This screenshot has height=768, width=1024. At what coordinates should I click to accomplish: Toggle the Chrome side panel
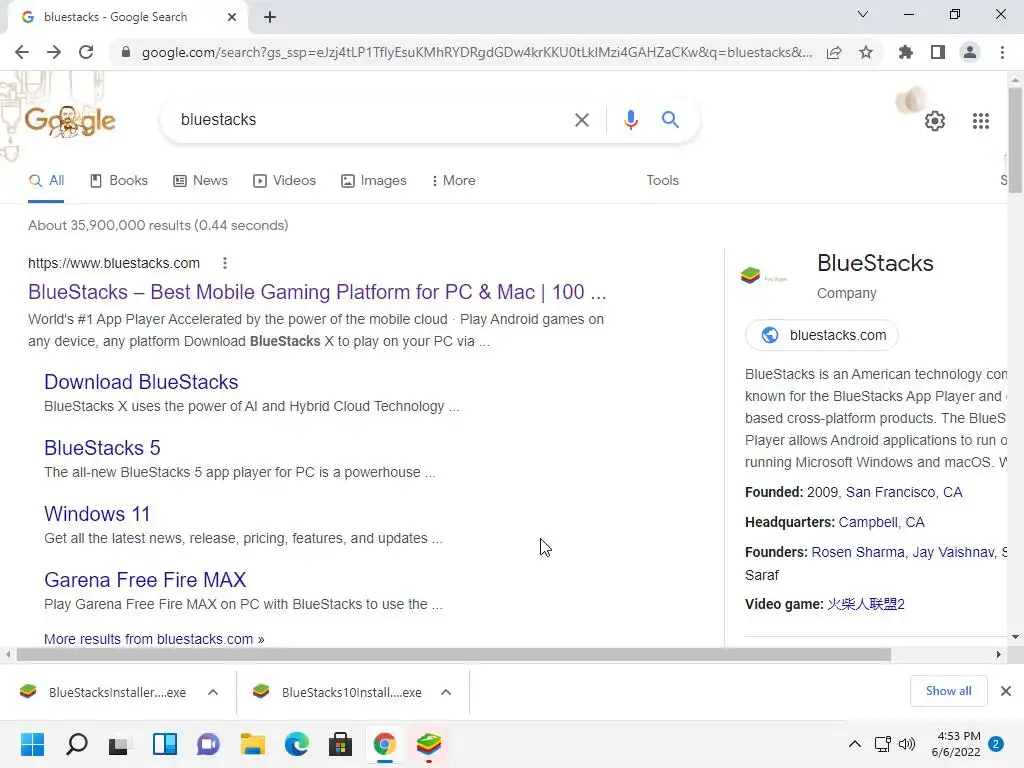click(938, 52)
